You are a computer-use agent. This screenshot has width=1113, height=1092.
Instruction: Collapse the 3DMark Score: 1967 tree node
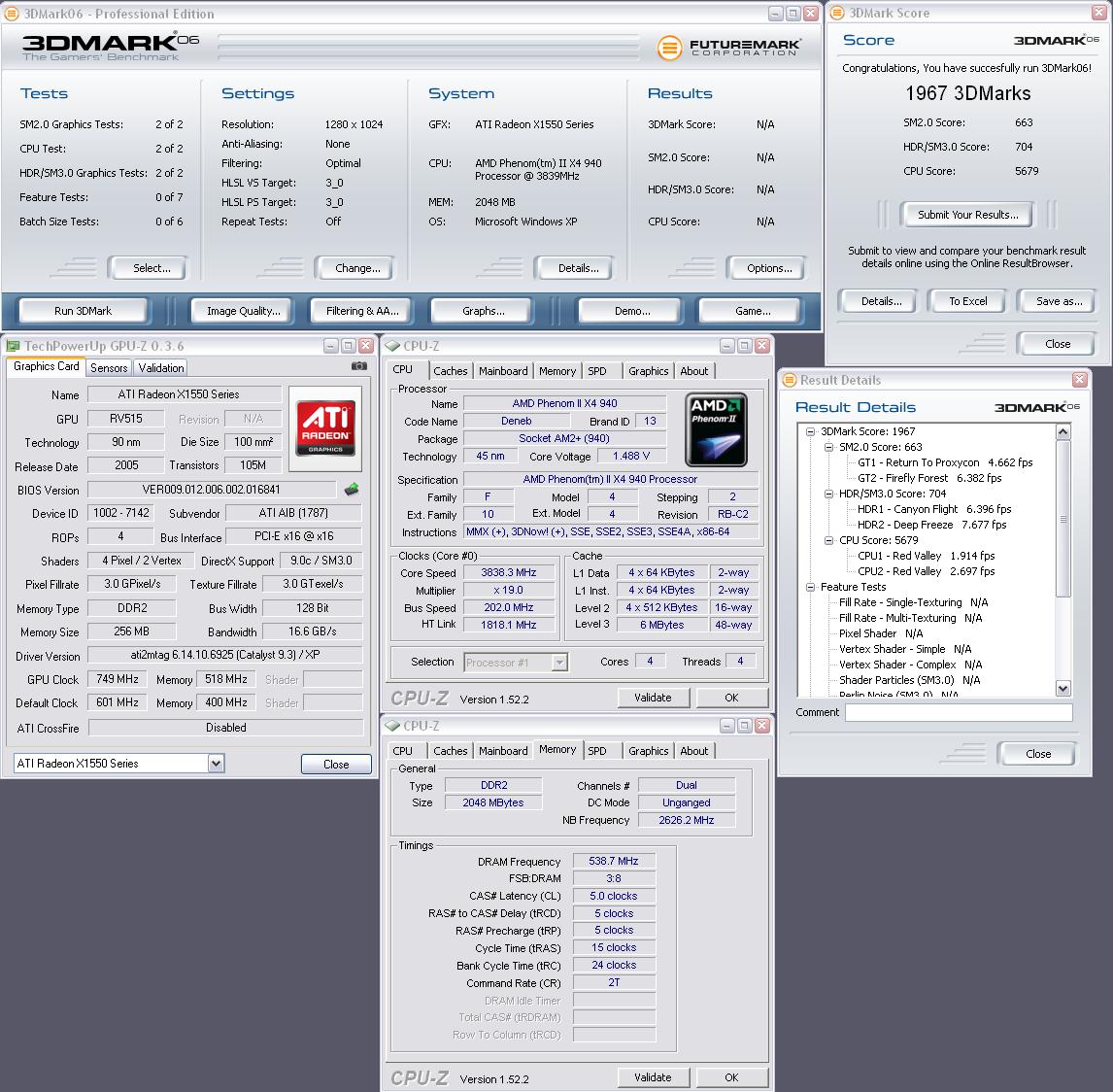tap(810, 431)
